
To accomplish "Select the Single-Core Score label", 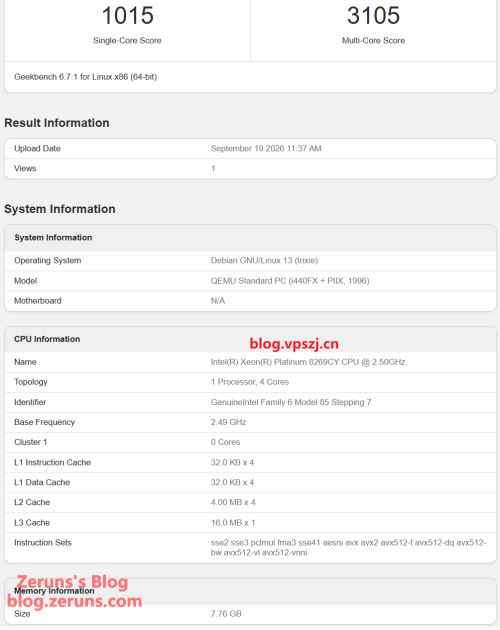I will pyautogui.click(x=127, y=41).
